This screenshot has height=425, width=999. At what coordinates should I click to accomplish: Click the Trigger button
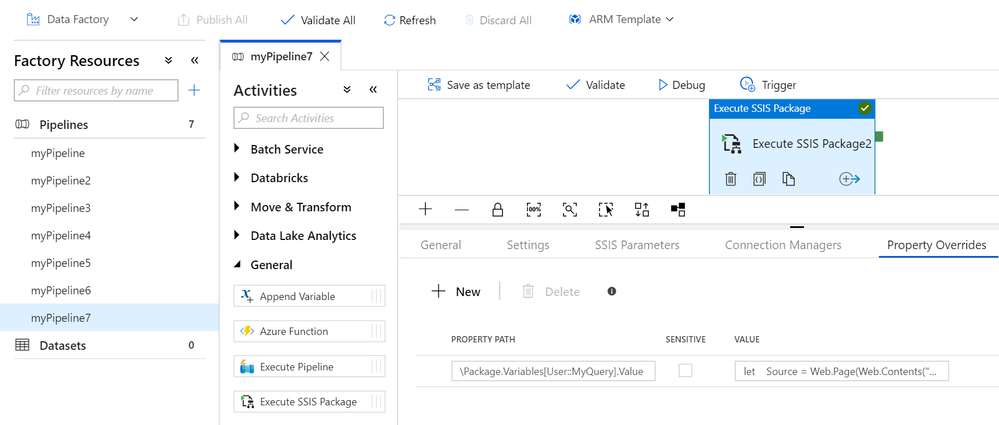768,85
